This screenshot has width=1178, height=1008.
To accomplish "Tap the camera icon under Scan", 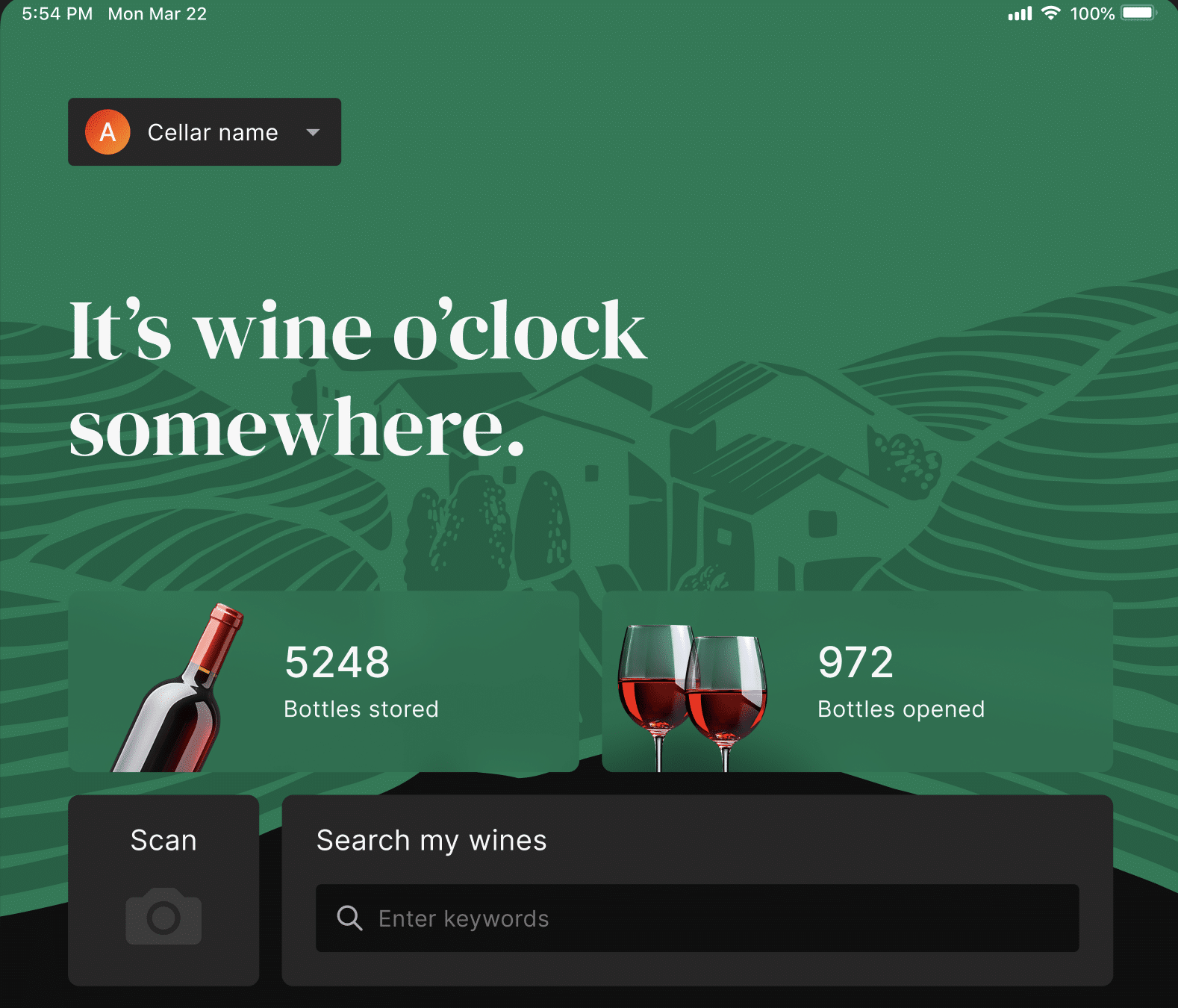I will pos(163,916).
